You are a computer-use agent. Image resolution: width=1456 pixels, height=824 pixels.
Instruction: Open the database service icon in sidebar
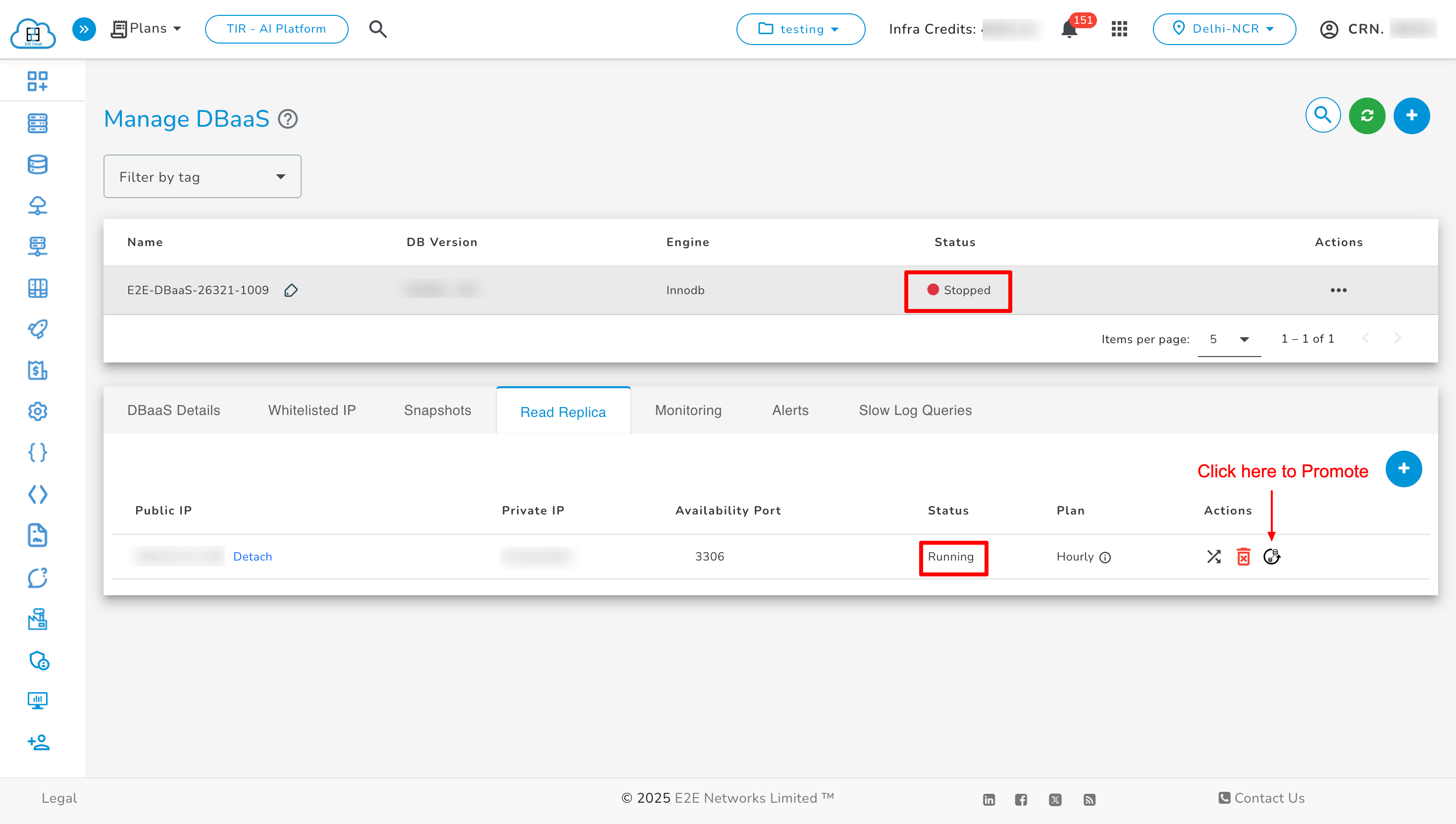(x=37, y=164)
